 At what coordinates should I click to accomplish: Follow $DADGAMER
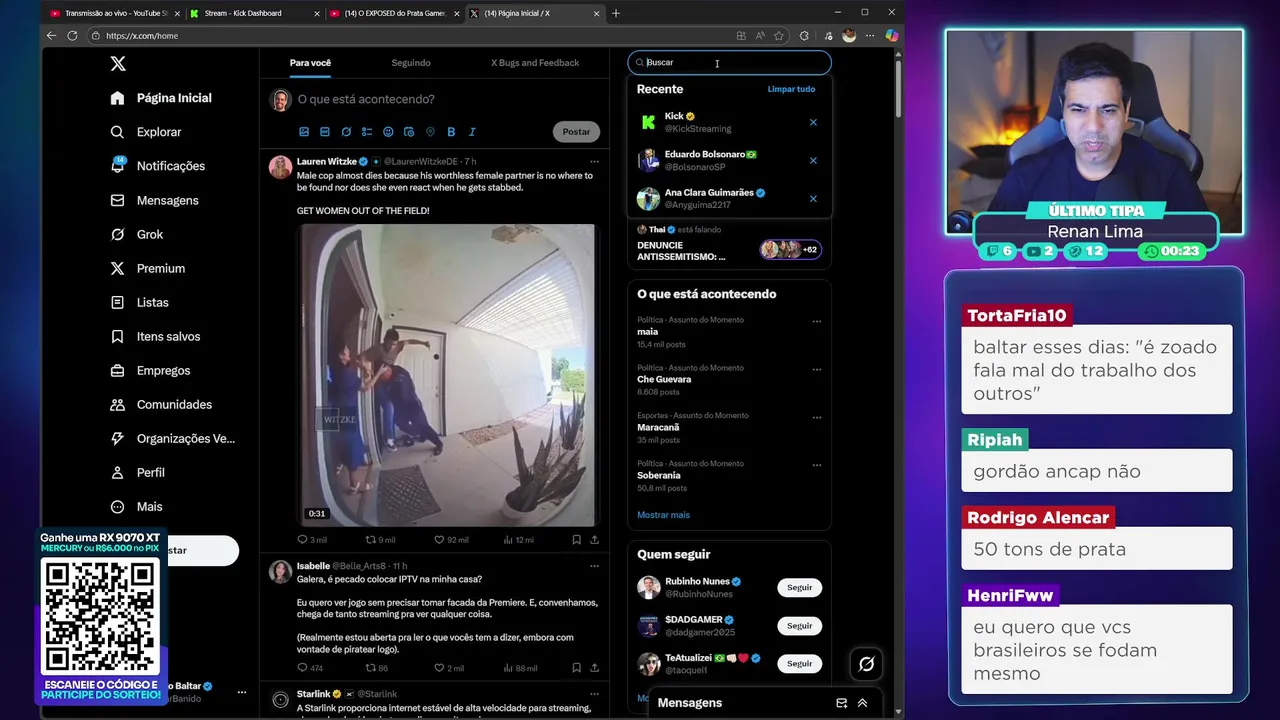point(799,626)
